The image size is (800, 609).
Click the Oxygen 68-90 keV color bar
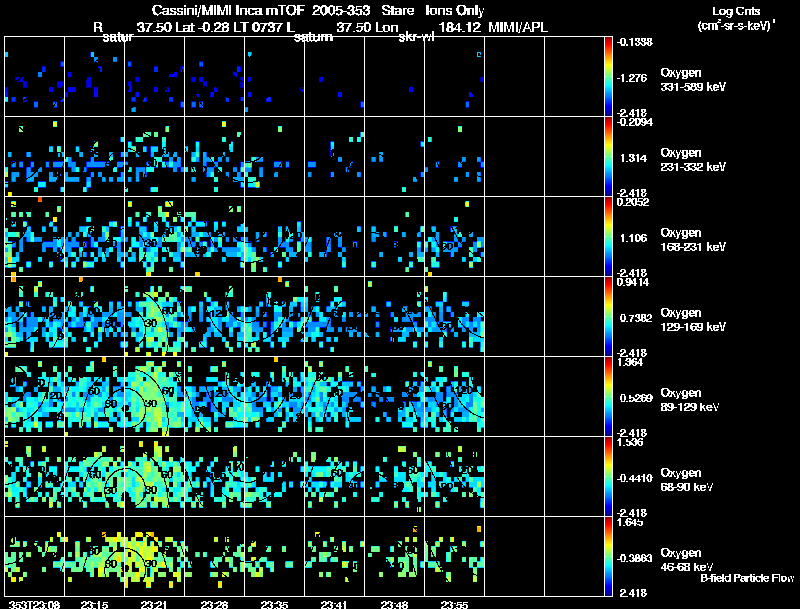(x=608, y=477)
